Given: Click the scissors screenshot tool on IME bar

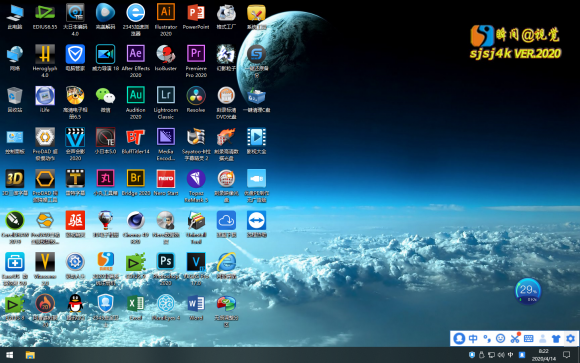Looking at the screenshot, I should (515, 338).
